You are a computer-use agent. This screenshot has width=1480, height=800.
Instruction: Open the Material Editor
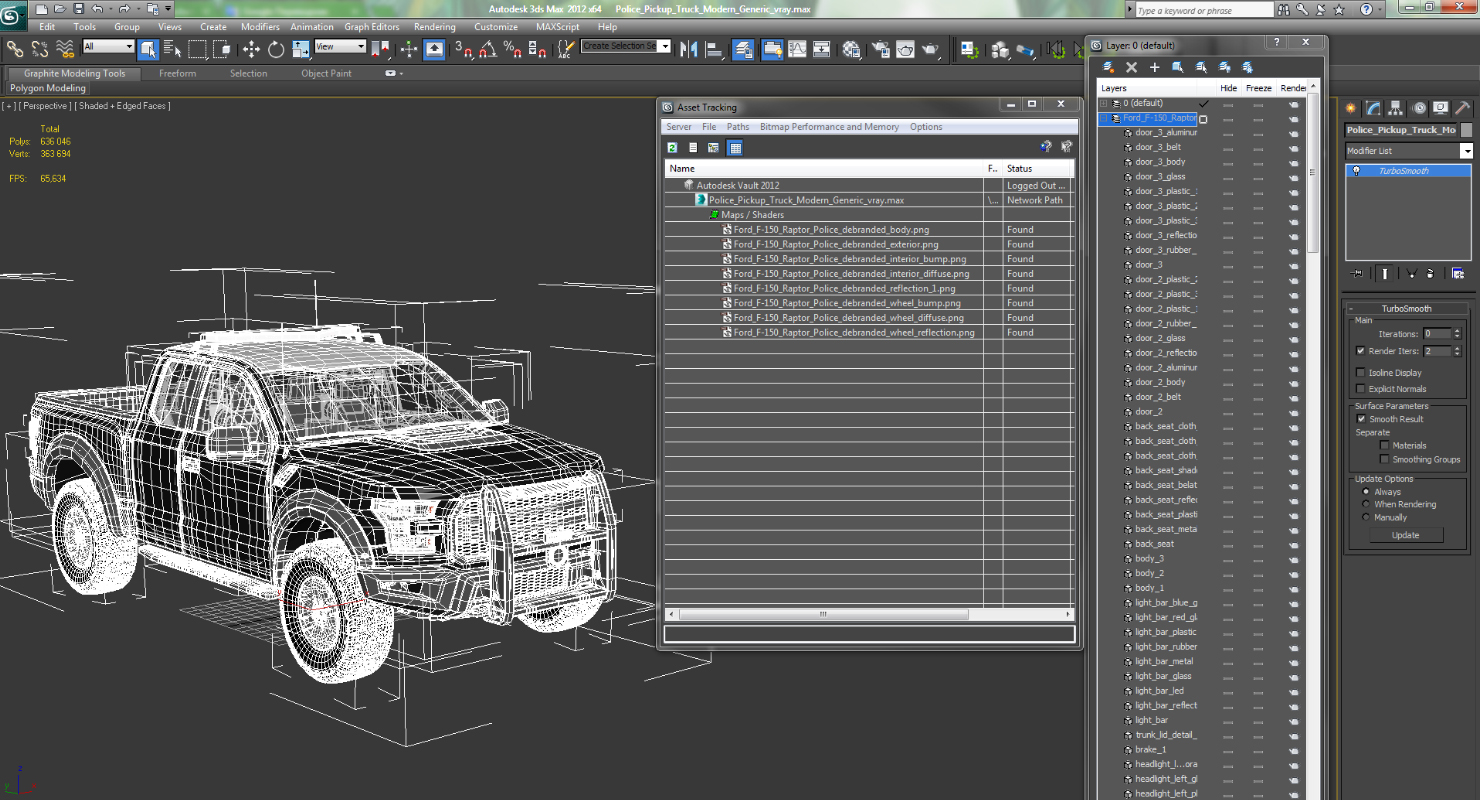click(x=851, y=48)
